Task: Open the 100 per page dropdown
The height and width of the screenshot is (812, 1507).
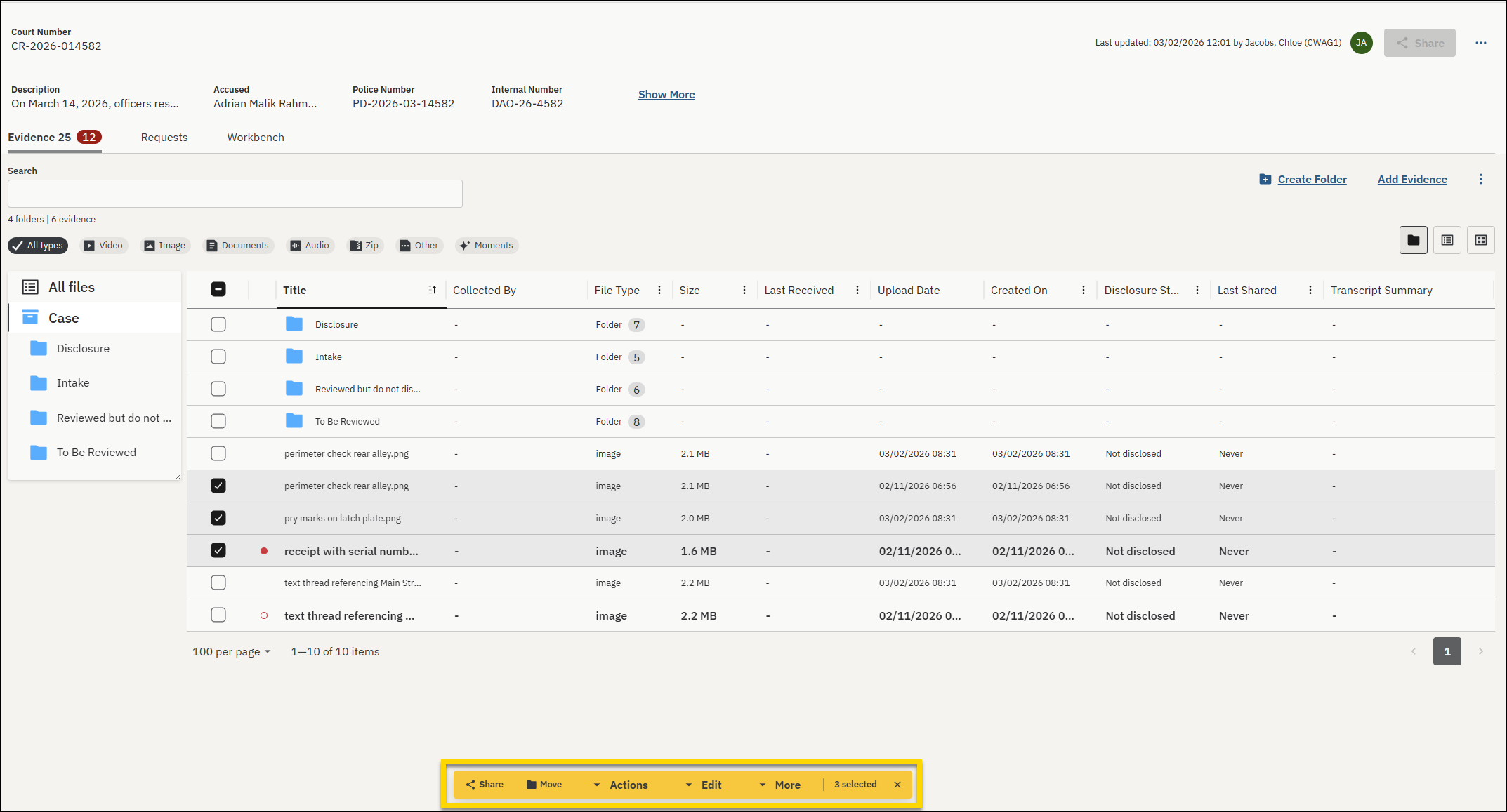Action: point(230,651)
